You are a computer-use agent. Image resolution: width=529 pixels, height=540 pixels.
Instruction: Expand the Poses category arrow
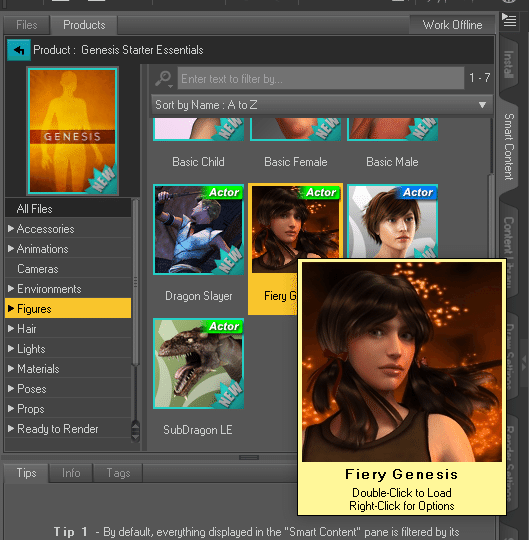(x=11, y=388)
